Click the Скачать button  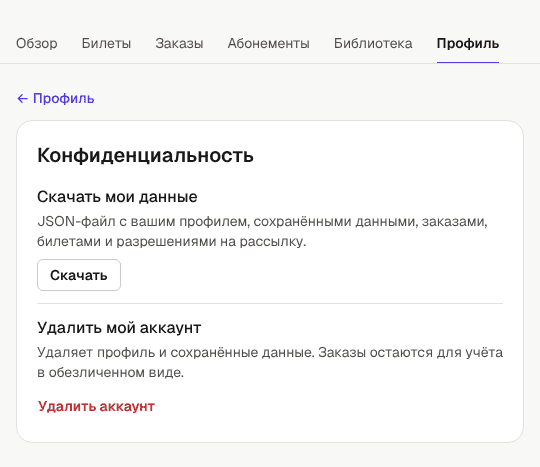click(x=79, y=275)
